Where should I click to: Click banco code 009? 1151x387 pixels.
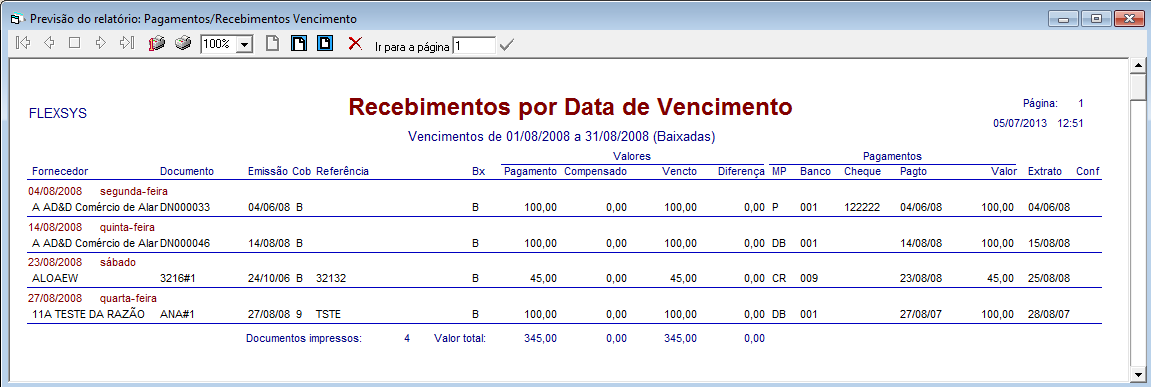(x=809, y=278)
